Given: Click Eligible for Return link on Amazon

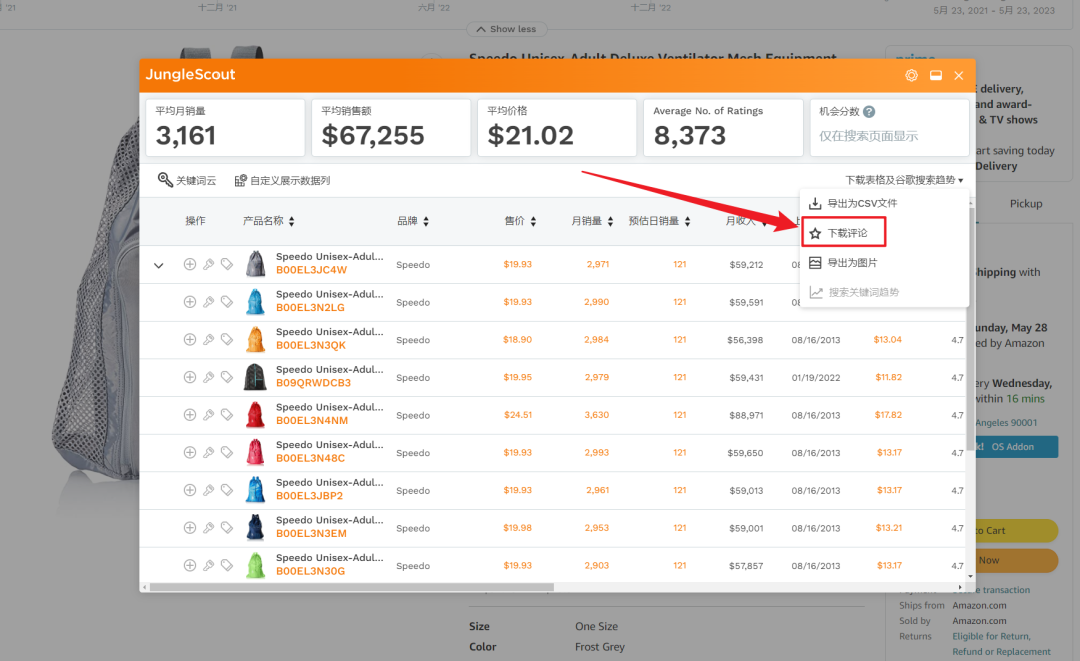Looking at the screenshot, I should coord(991,636).
